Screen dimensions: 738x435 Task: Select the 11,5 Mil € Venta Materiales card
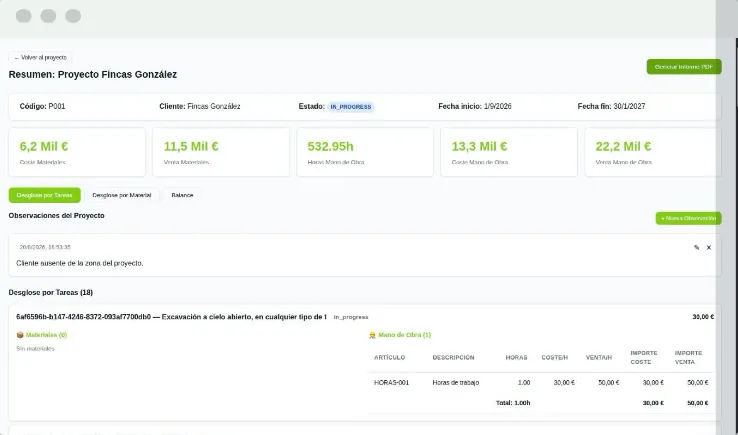point(221,152)
